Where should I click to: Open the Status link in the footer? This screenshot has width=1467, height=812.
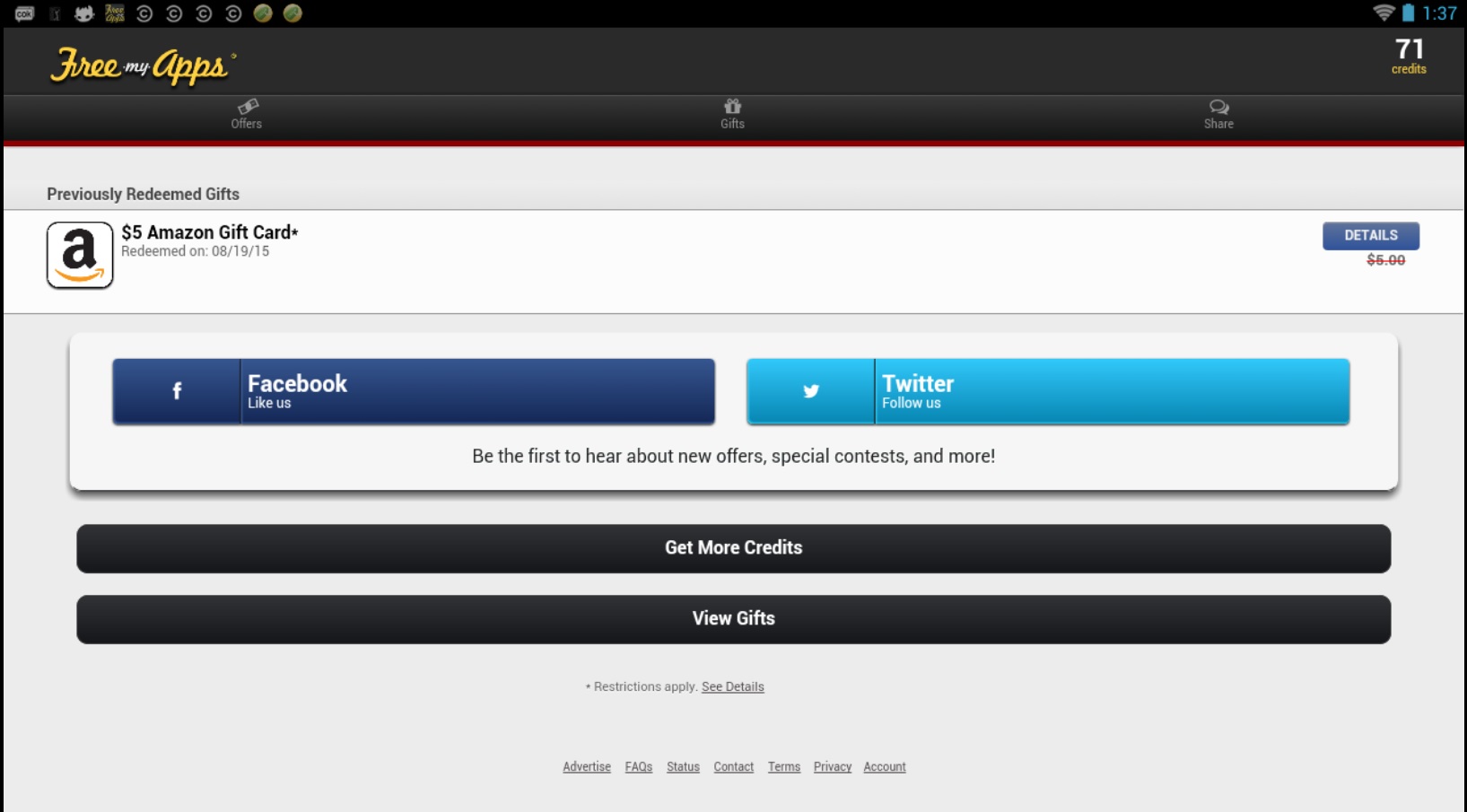coord(683,767)
